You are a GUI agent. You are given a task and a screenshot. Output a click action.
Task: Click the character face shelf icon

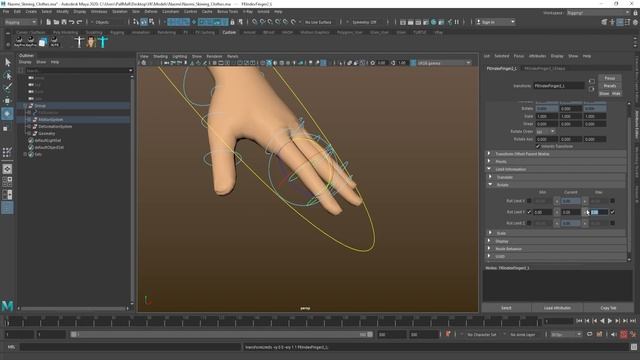[x=91, y=41]
